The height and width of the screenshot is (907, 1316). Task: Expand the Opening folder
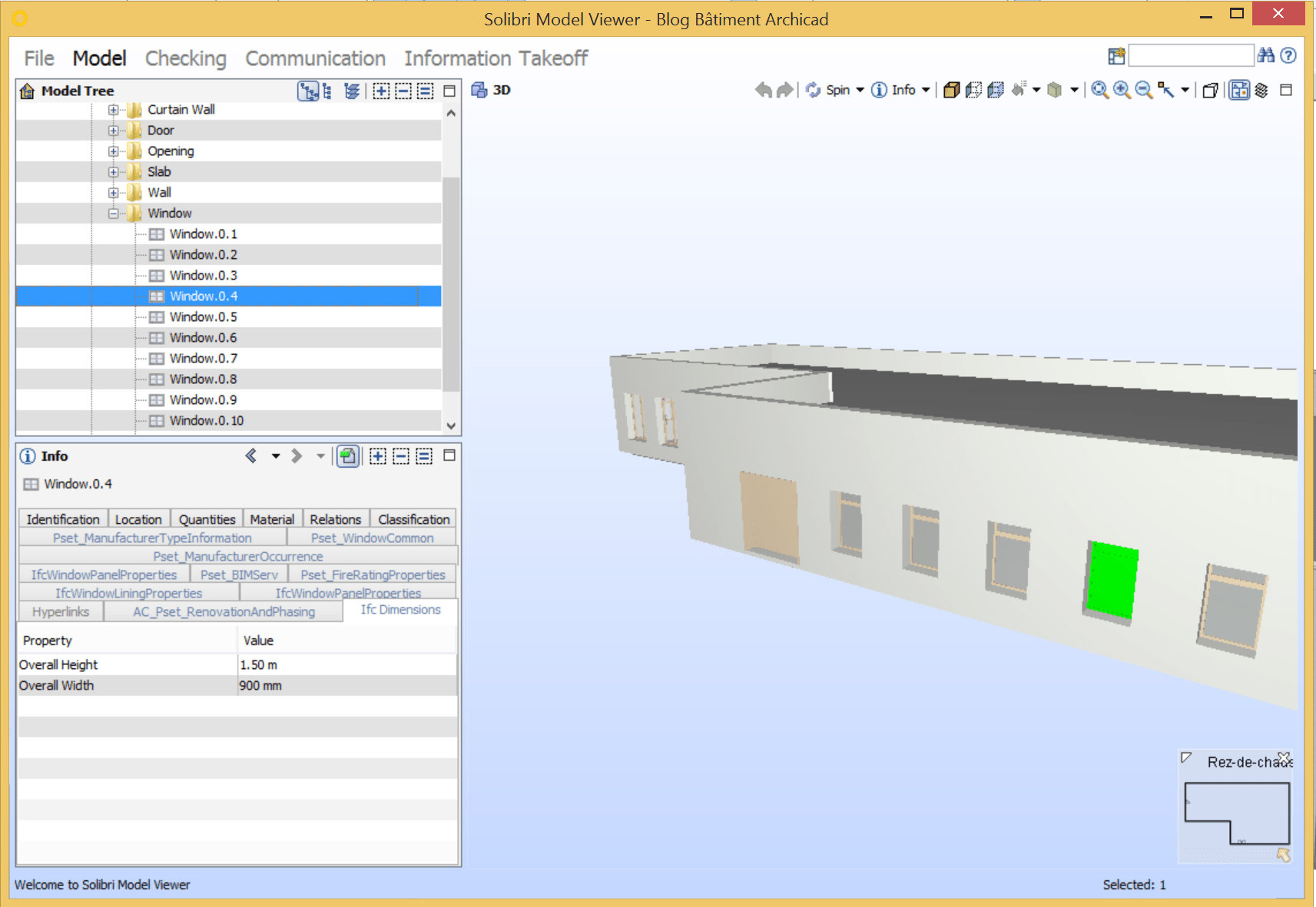[x=113, y=151]
